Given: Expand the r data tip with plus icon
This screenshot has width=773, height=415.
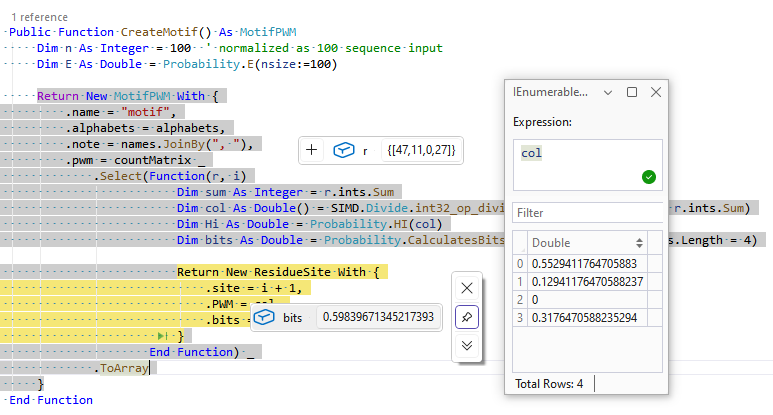Looking at the screenshot, I should tap(312, 150).
